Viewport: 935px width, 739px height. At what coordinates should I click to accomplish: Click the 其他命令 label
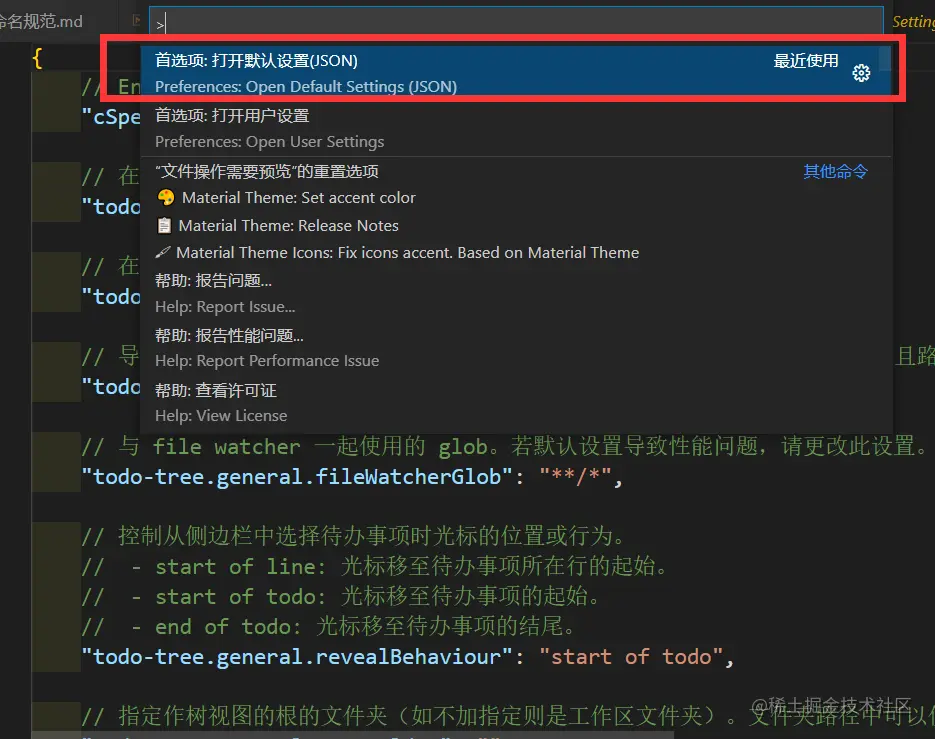point(835,172)
